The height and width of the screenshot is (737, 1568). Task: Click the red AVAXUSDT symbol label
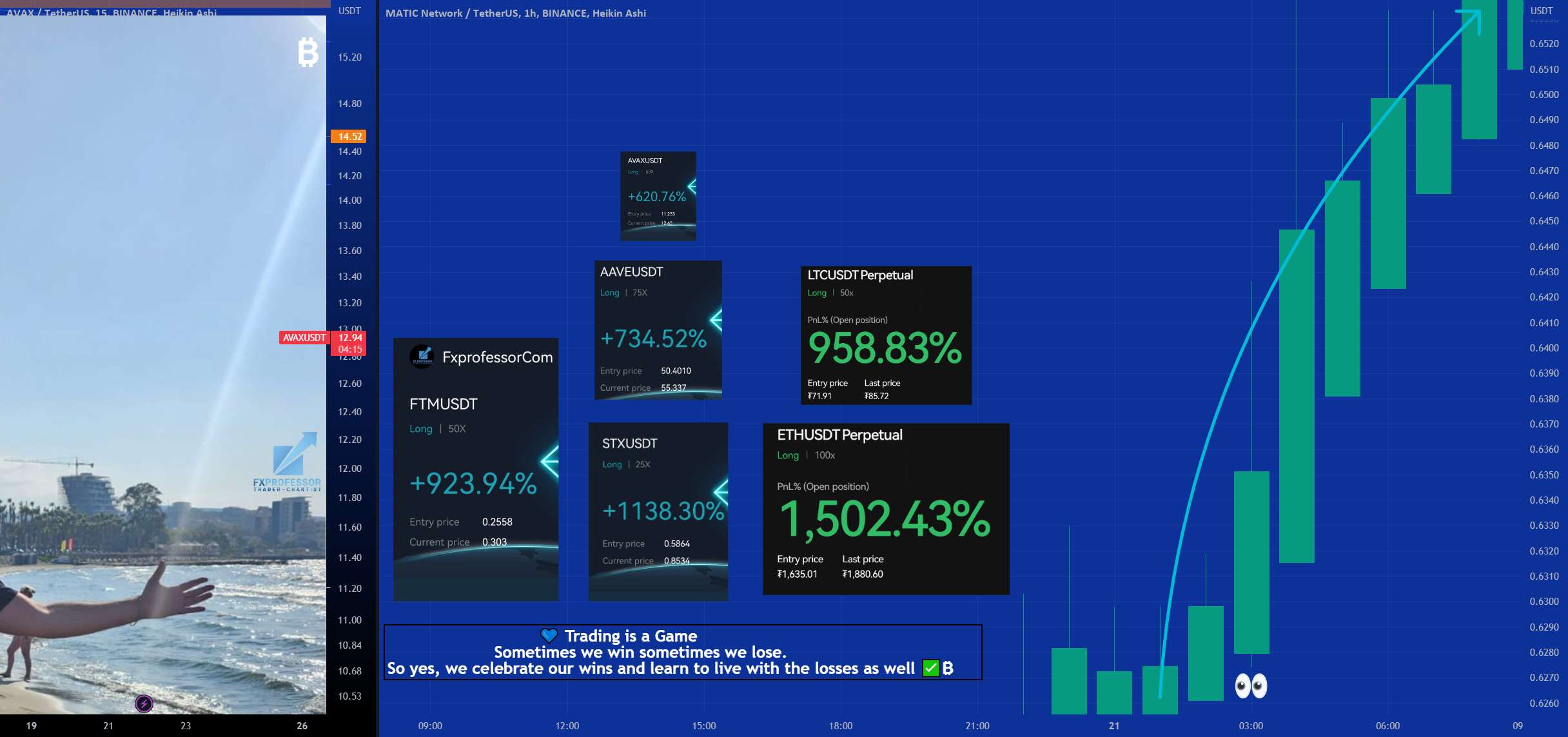304,337
